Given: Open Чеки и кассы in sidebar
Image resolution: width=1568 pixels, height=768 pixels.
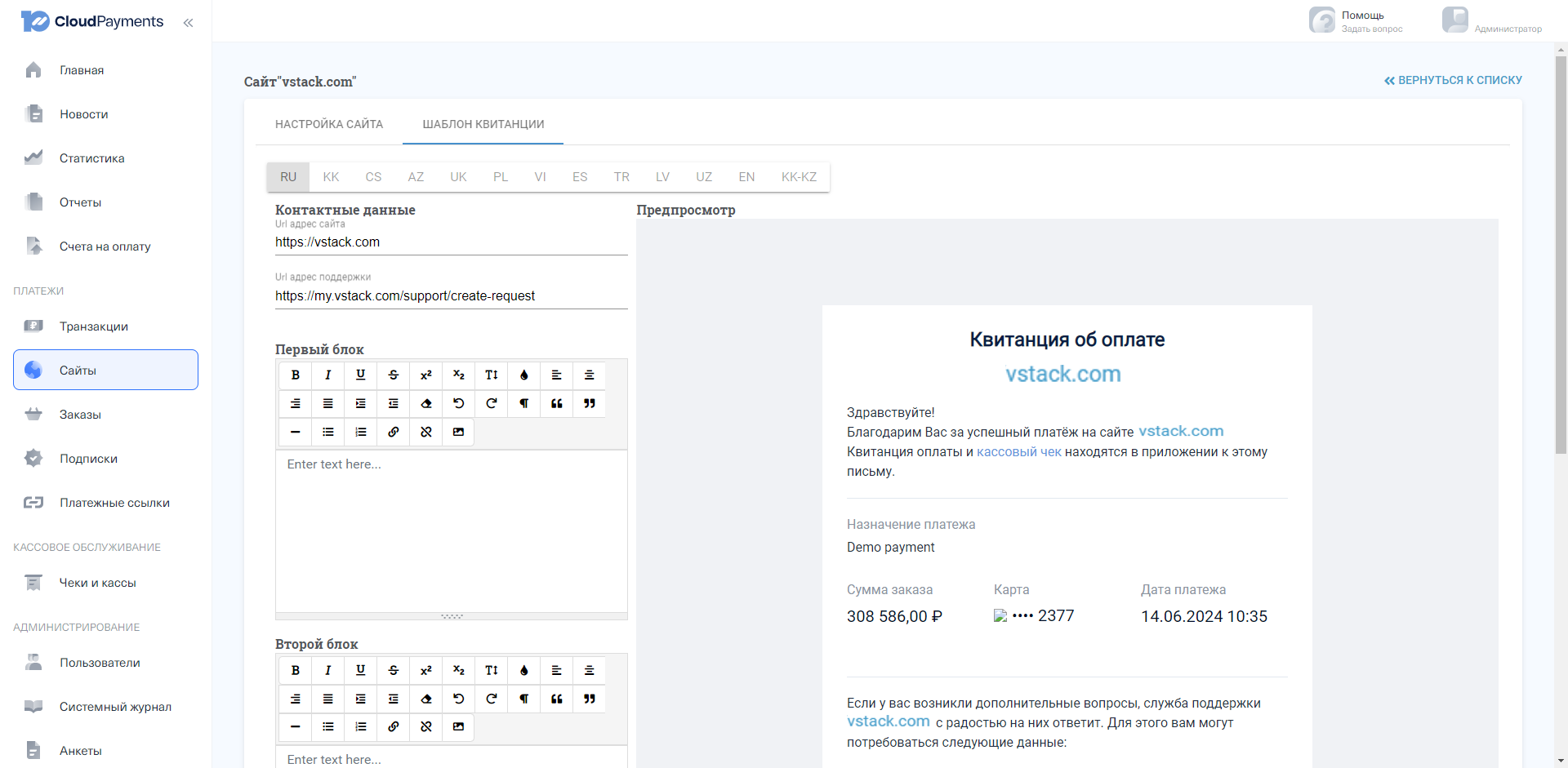Looking at the screenshot, I should pyautogui.click(x=105, y=583).
